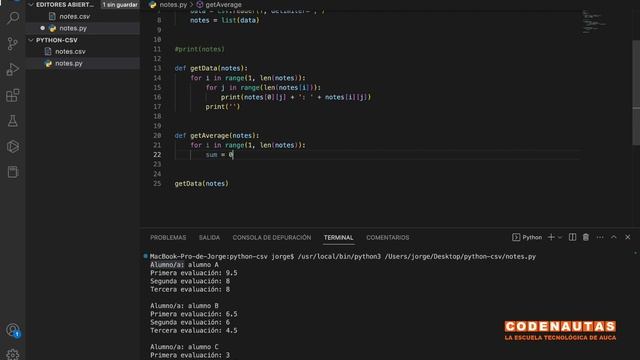Switch to Consola de Depuración tab
This screenshot has height=360, width=640.
[272, 238]
